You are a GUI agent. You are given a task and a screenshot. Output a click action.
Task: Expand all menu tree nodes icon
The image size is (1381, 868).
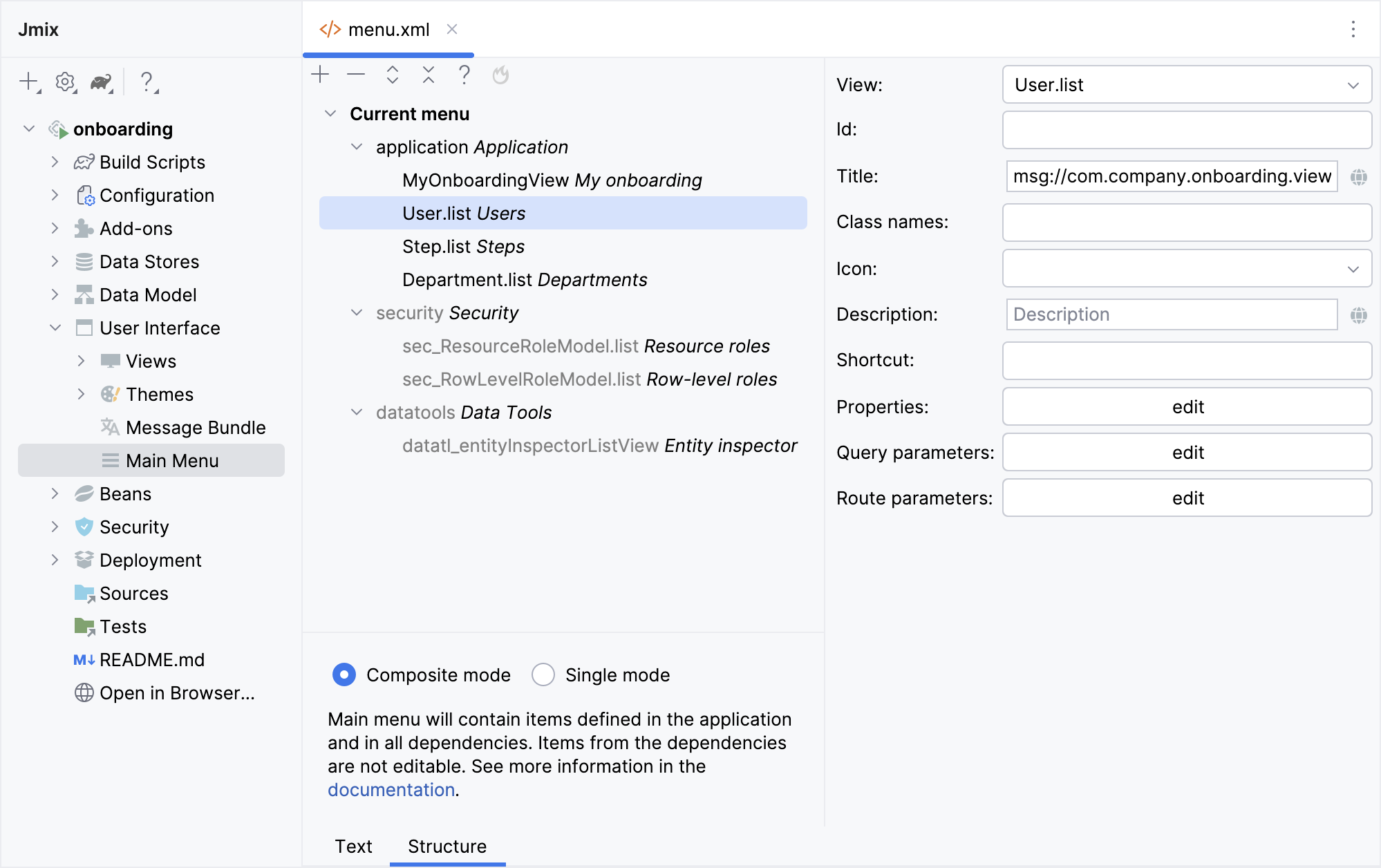click(393, 75)
